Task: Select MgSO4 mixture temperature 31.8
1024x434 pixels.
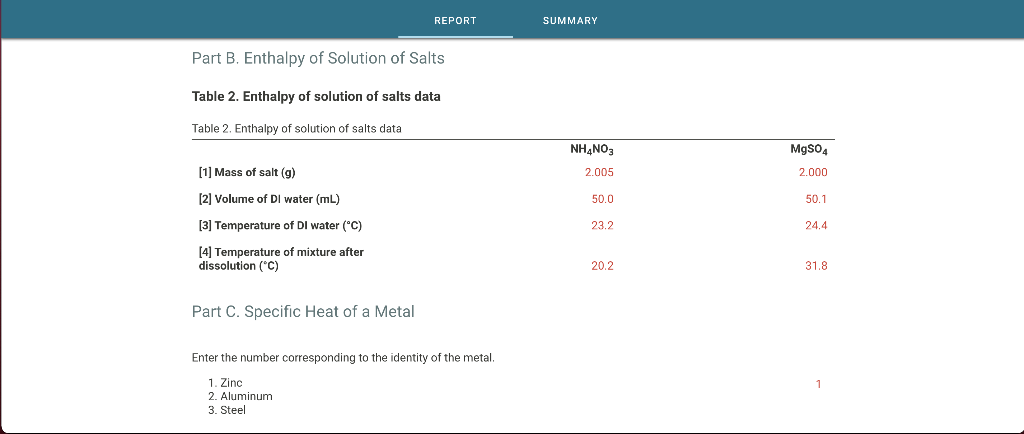Action: click(x=816, y=266)
